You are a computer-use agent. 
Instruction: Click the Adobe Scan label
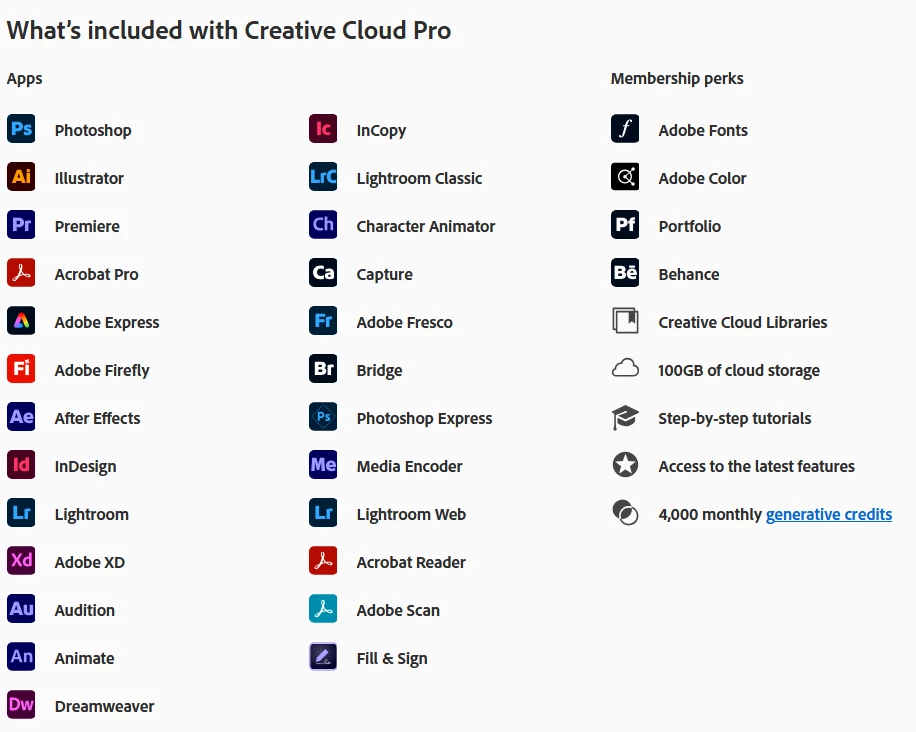(398, 610)
